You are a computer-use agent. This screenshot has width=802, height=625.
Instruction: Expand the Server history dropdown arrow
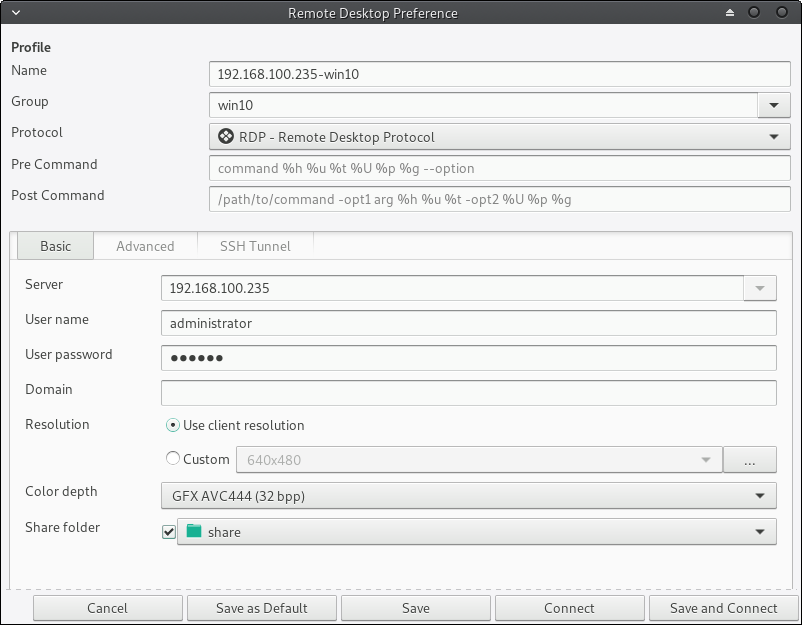pos(760,288)
